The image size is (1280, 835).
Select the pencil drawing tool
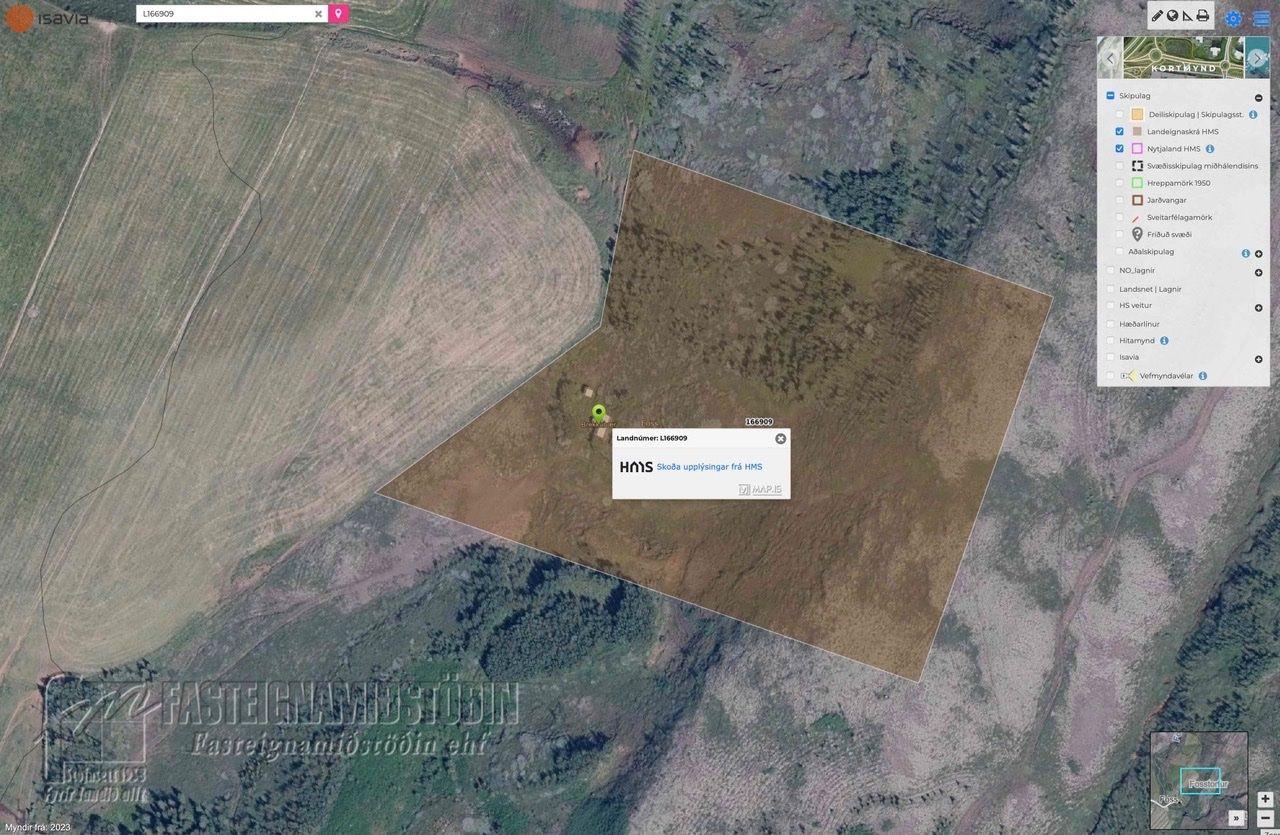pos(1157,15)
